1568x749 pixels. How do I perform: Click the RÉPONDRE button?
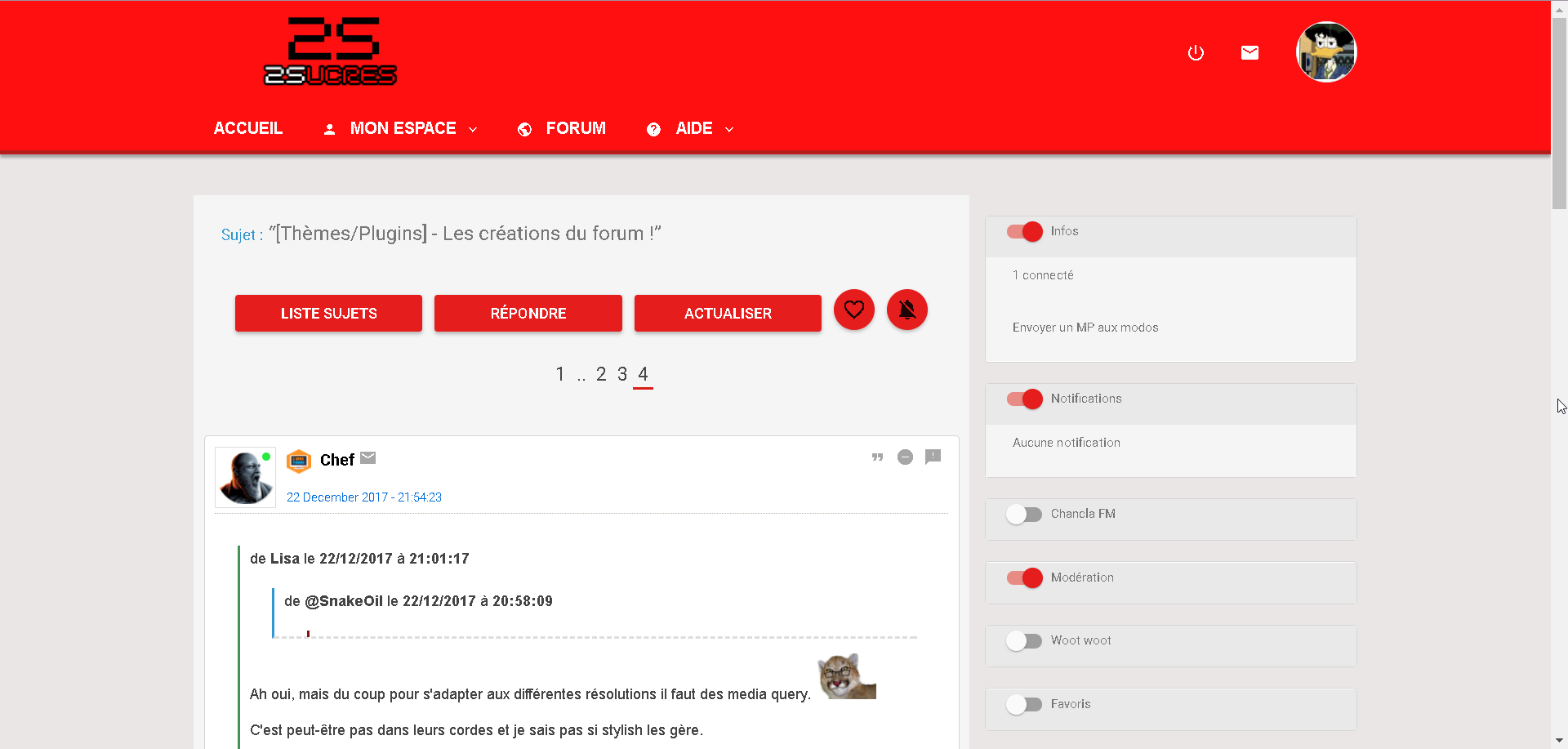(528, 314)
